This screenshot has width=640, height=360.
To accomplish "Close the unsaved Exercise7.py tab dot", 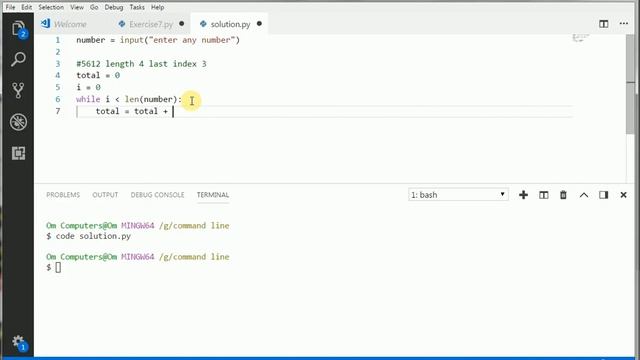I will click(182, 24).
